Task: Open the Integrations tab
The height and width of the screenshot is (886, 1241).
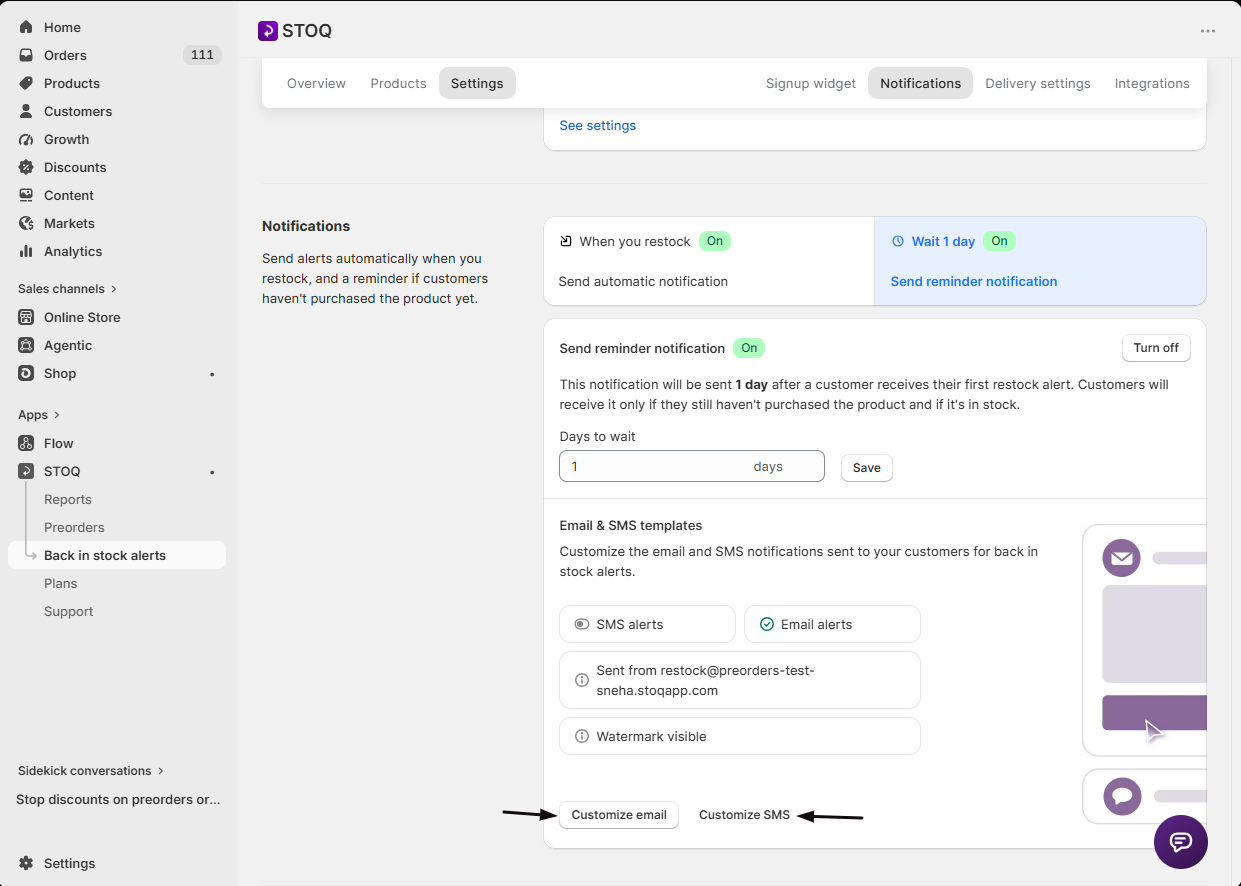Action: click(1152, 83)
